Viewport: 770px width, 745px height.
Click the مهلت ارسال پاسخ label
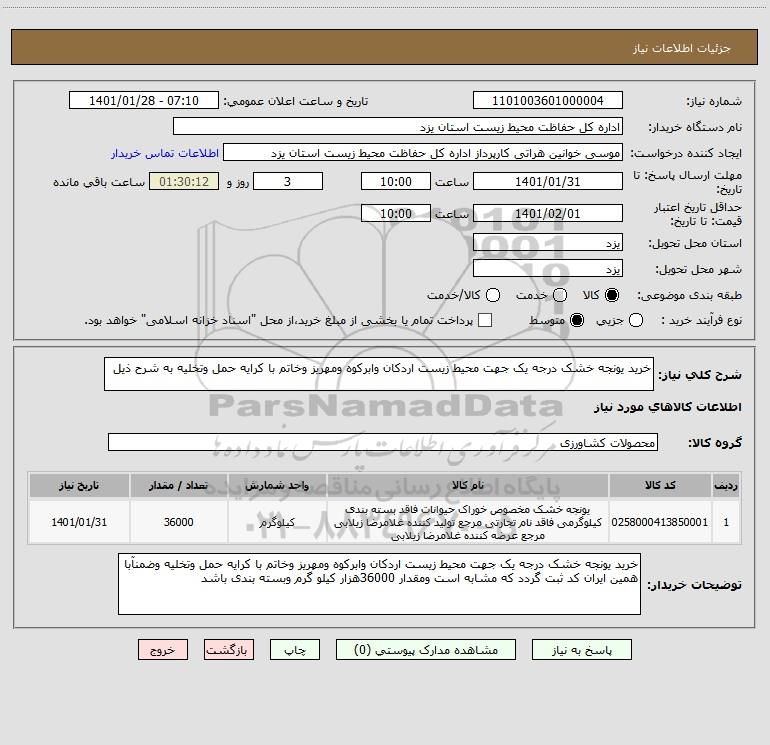pos(688,182)
